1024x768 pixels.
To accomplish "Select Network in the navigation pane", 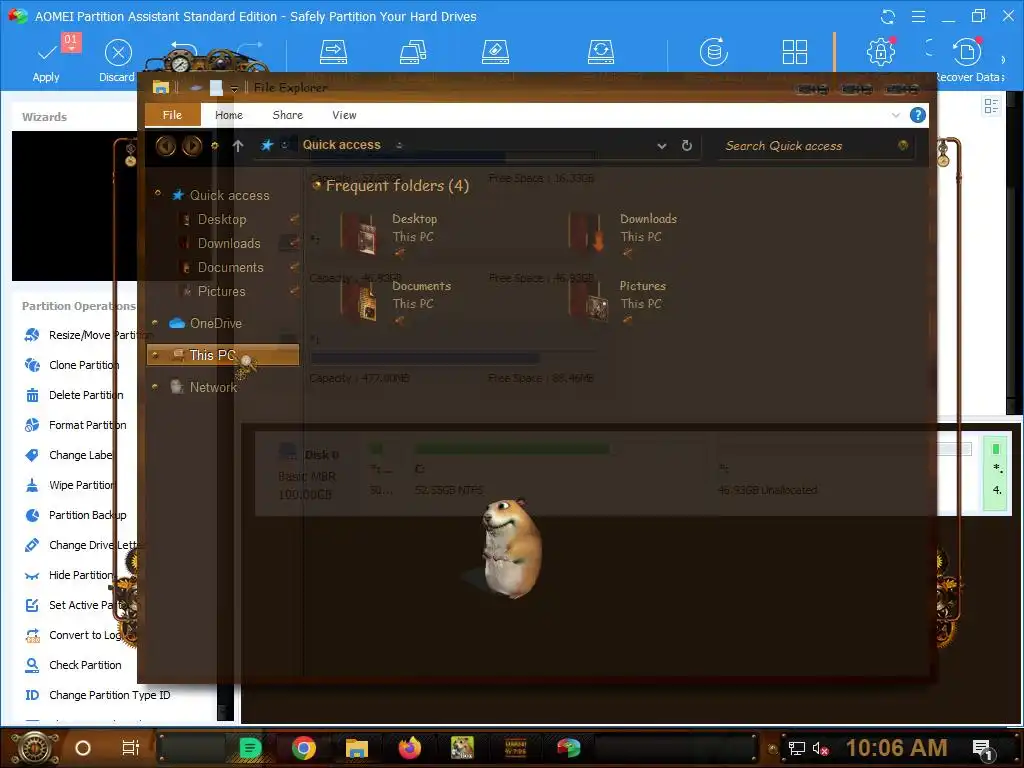I will point(213,387).
